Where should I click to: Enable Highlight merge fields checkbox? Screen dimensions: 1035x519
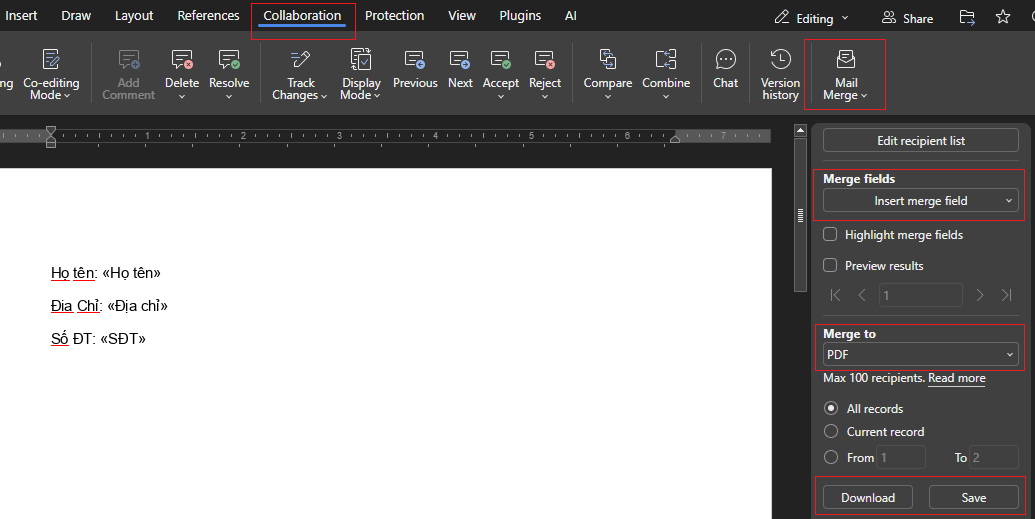pyautogui.click(x=830, y=234)
